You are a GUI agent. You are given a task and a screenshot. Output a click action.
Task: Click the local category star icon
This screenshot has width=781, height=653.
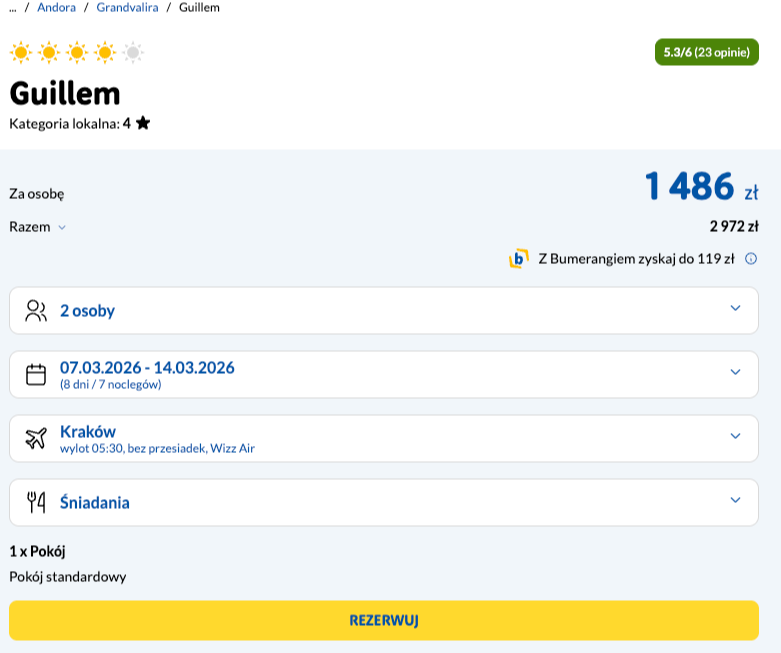click(x=143, y=123)
